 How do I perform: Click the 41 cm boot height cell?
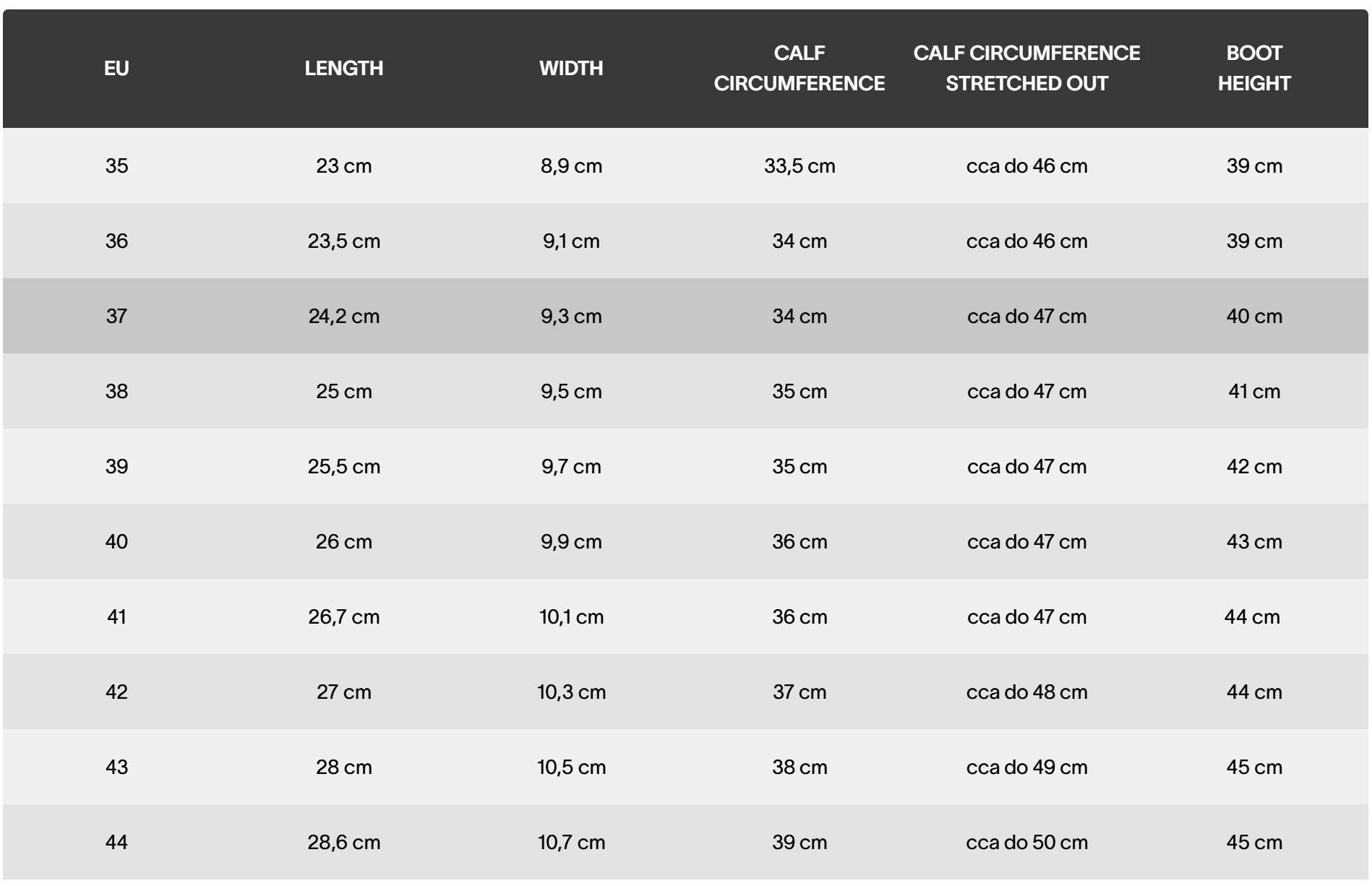point(1253,392)
